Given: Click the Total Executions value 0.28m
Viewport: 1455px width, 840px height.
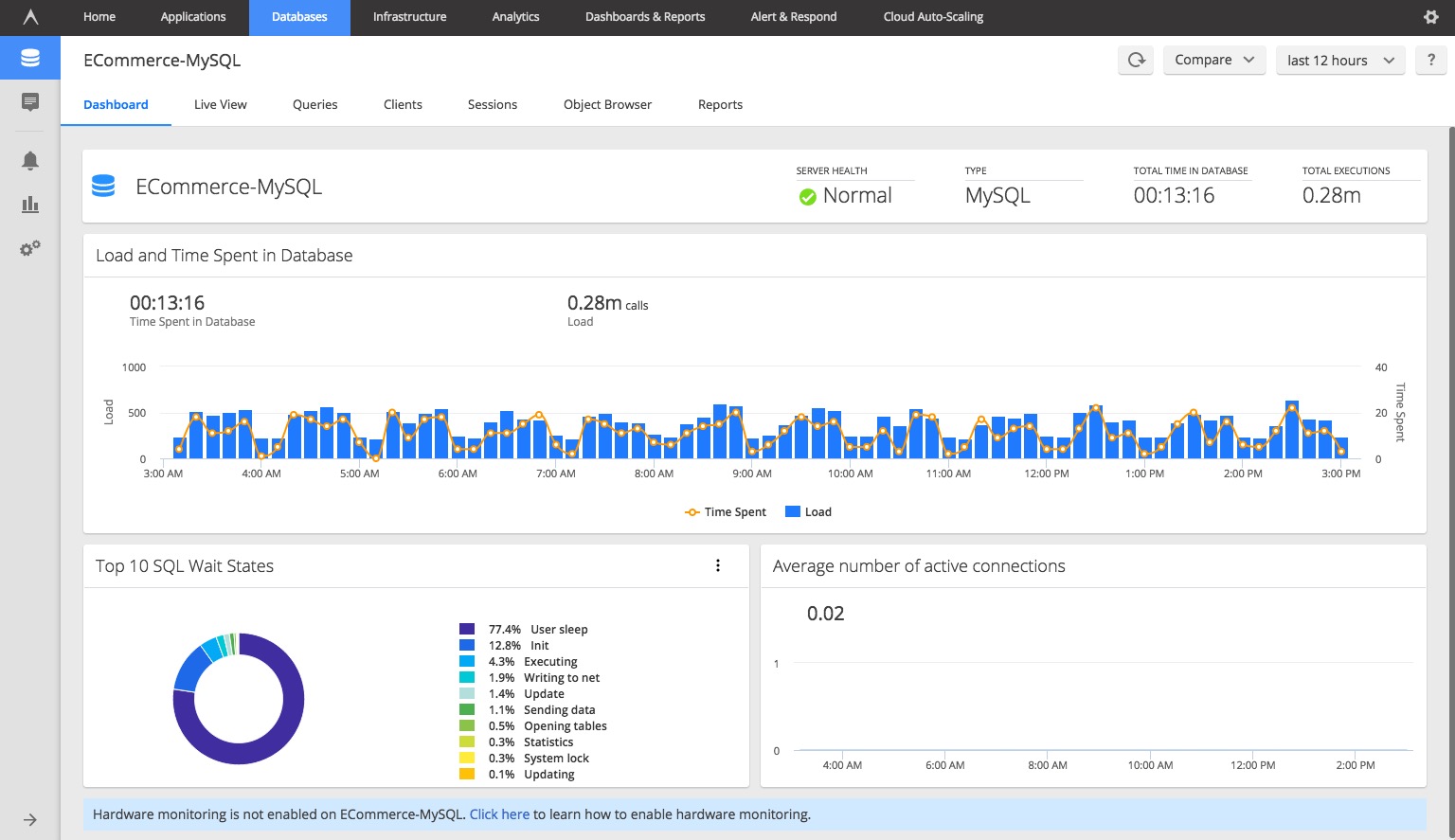Looking at the screenshot, I should [x=1331, y=196].
